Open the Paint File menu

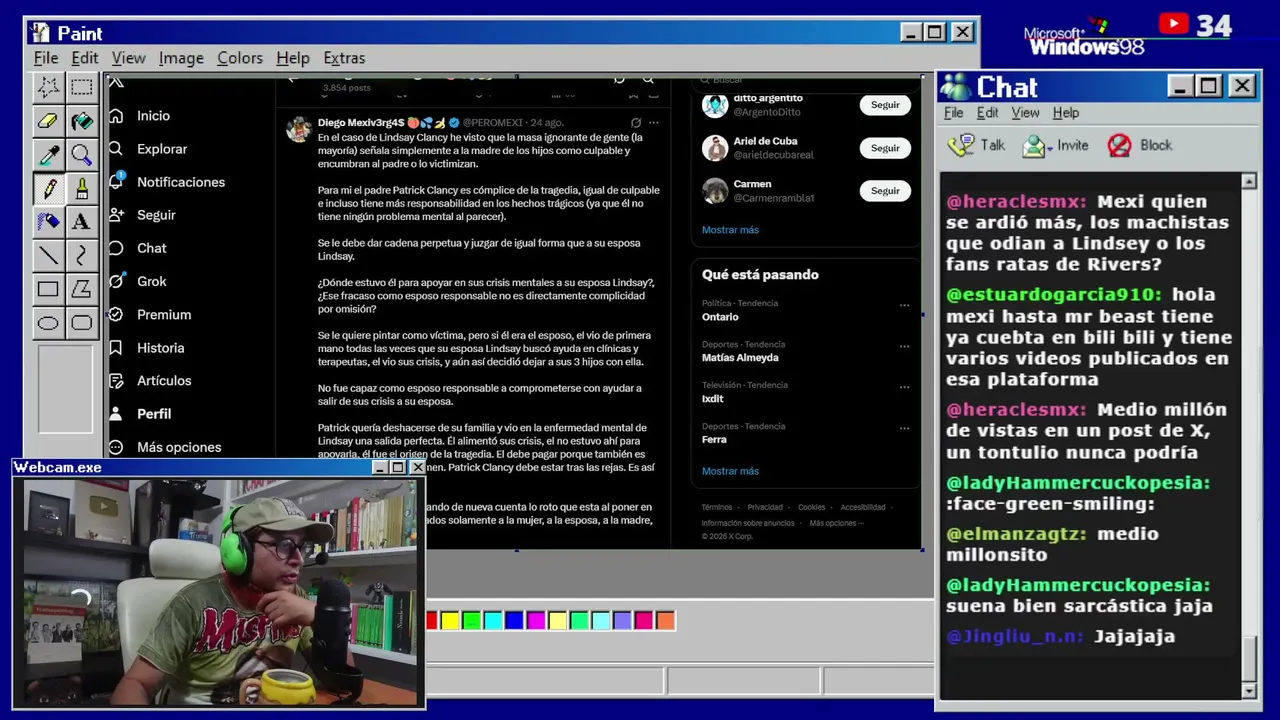tap(46, 58)
